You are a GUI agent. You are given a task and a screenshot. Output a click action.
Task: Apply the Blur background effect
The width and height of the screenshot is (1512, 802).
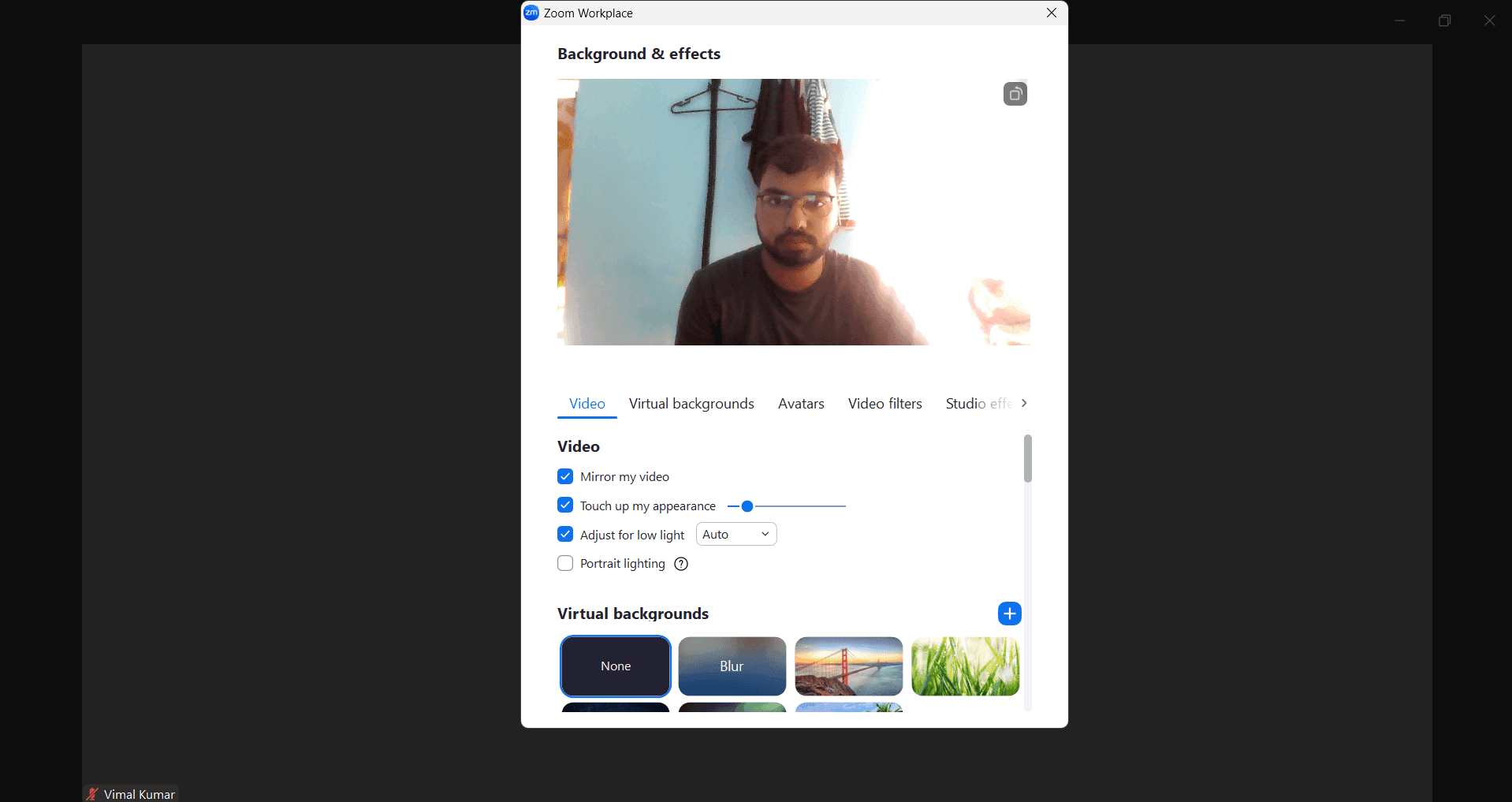pyautogui.click(x=732, y=666)
